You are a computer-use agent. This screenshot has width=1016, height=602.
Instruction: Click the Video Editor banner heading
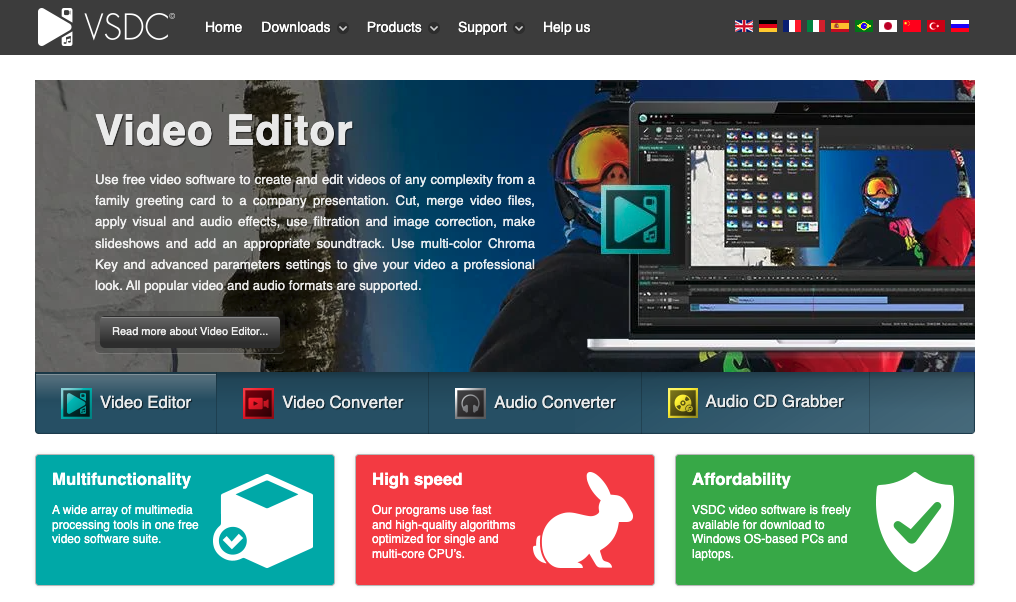click(x=224, y=130)
